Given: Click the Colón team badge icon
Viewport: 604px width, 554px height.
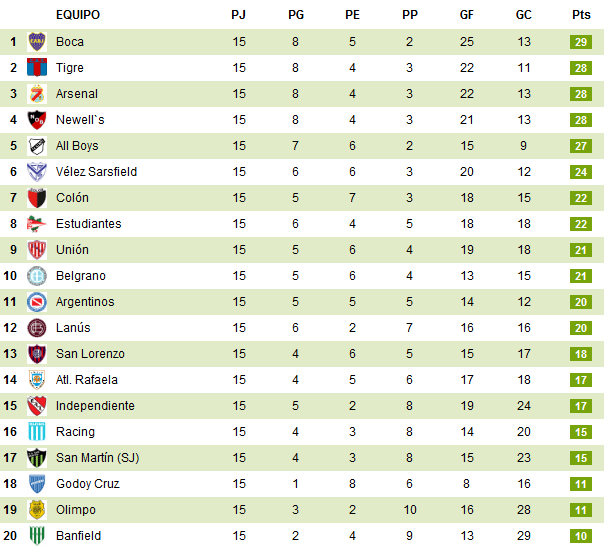Looking at the screenshot, I should [x=37, y=198].
